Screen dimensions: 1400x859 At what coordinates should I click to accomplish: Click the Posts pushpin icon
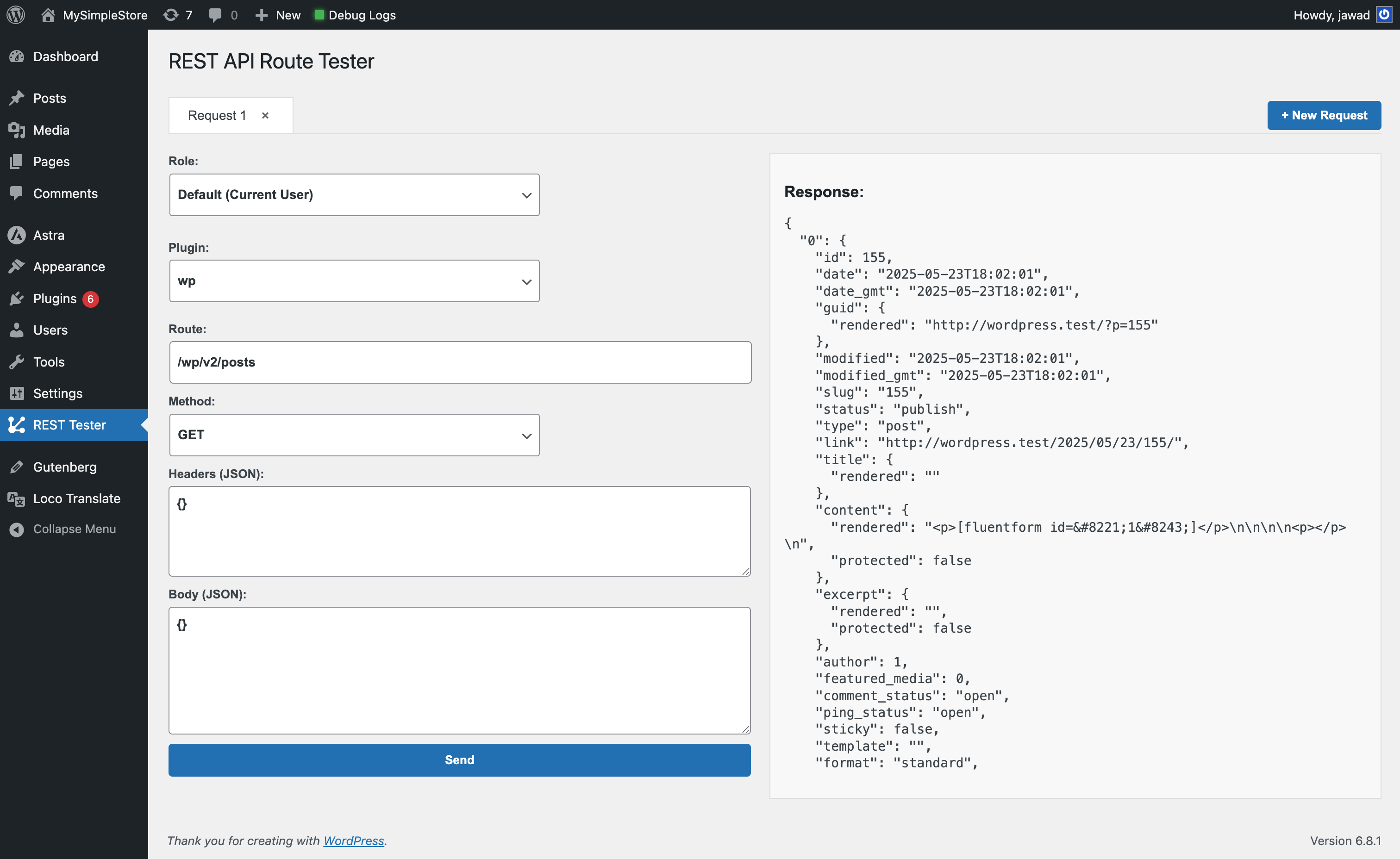[x=17, y=98]
